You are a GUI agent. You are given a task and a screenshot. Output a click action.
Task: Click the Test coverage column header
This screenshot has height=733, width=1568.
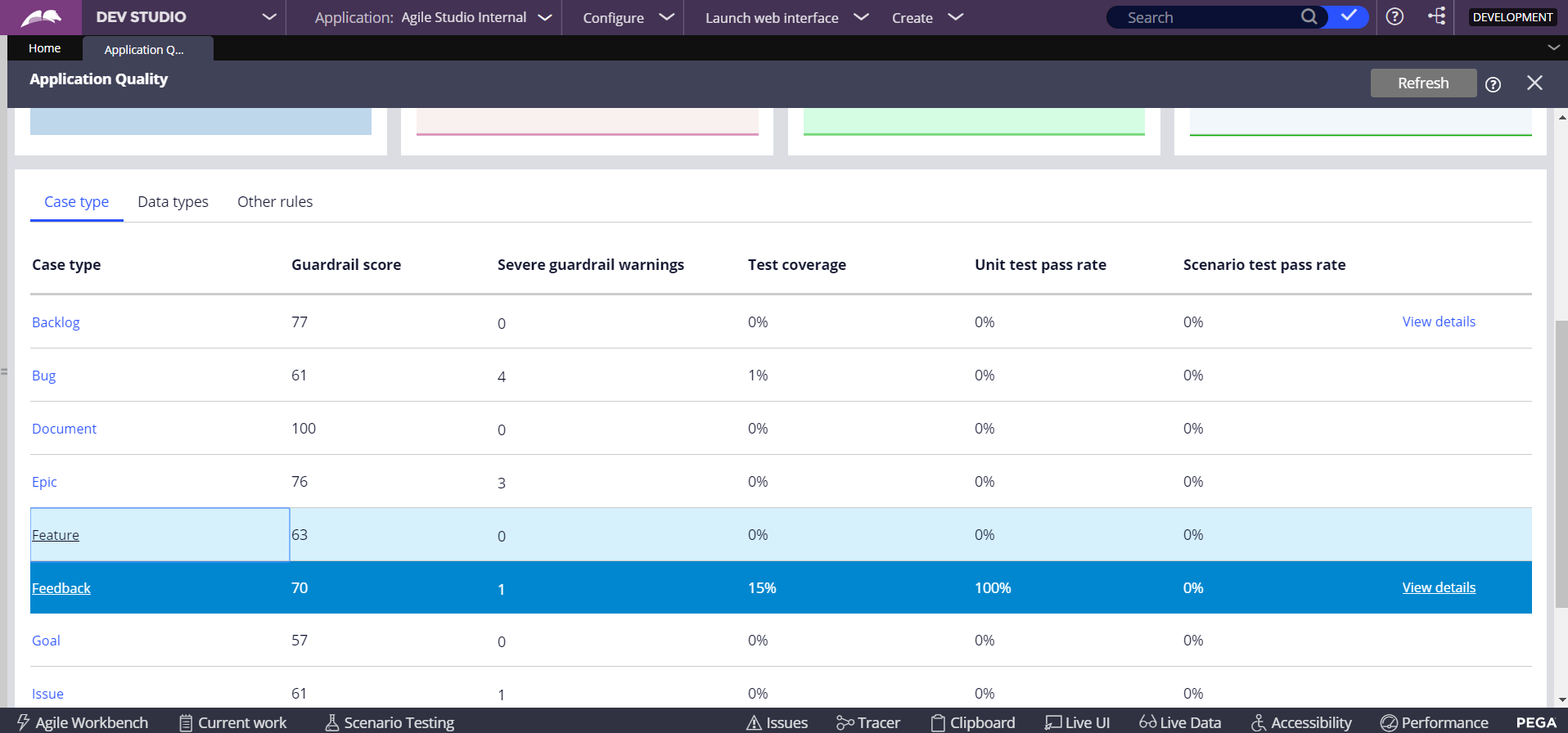(797, 265)
